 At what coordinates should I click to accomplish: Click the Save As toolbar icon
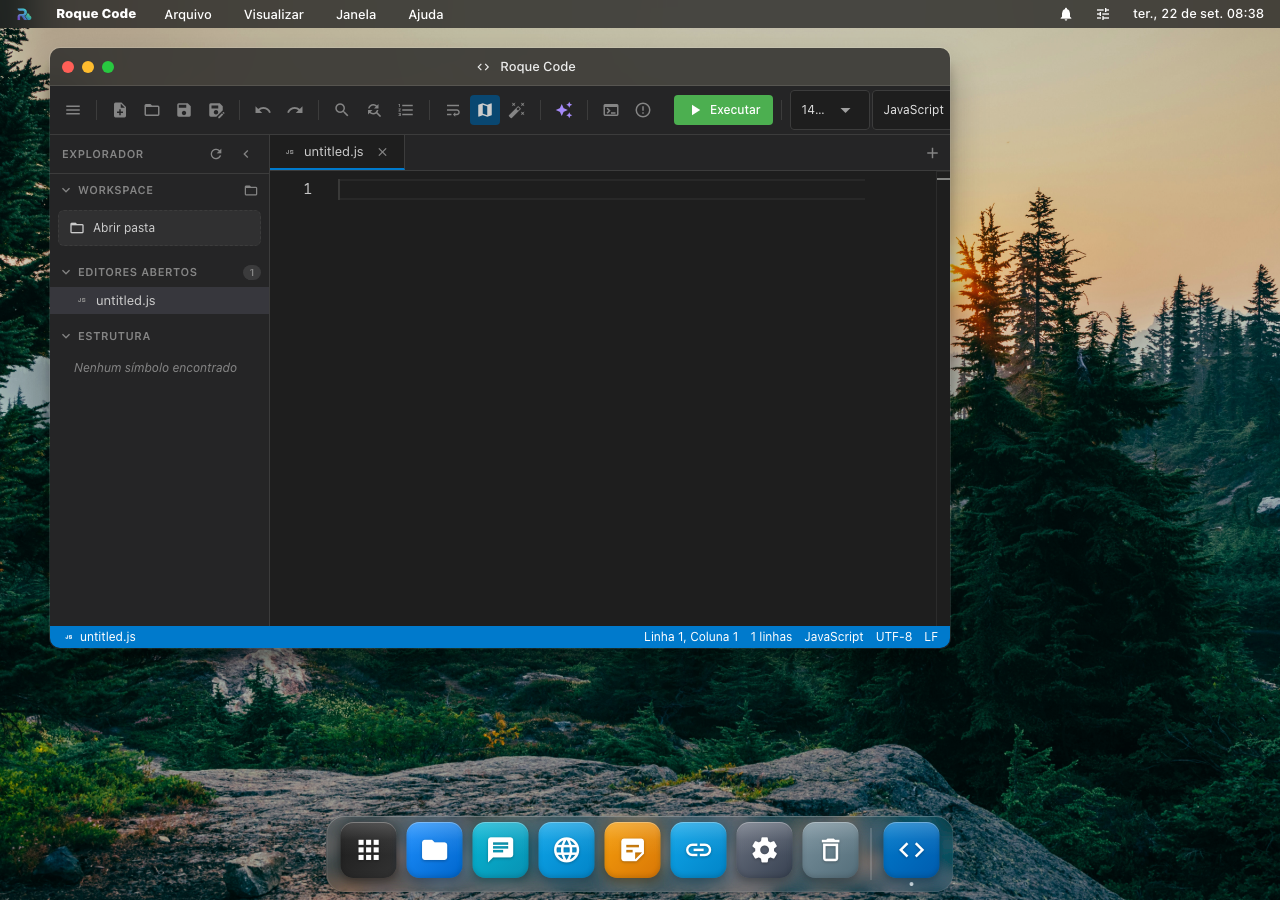(216, 110)
